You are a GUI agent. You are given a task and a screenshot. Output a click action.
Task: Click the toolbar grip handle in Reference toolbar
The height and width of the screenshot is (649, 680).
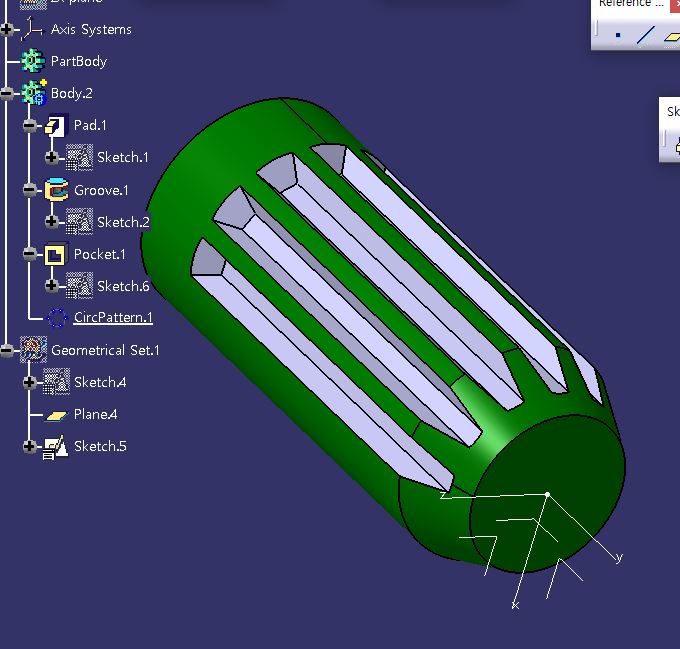[x=597, y=29]
